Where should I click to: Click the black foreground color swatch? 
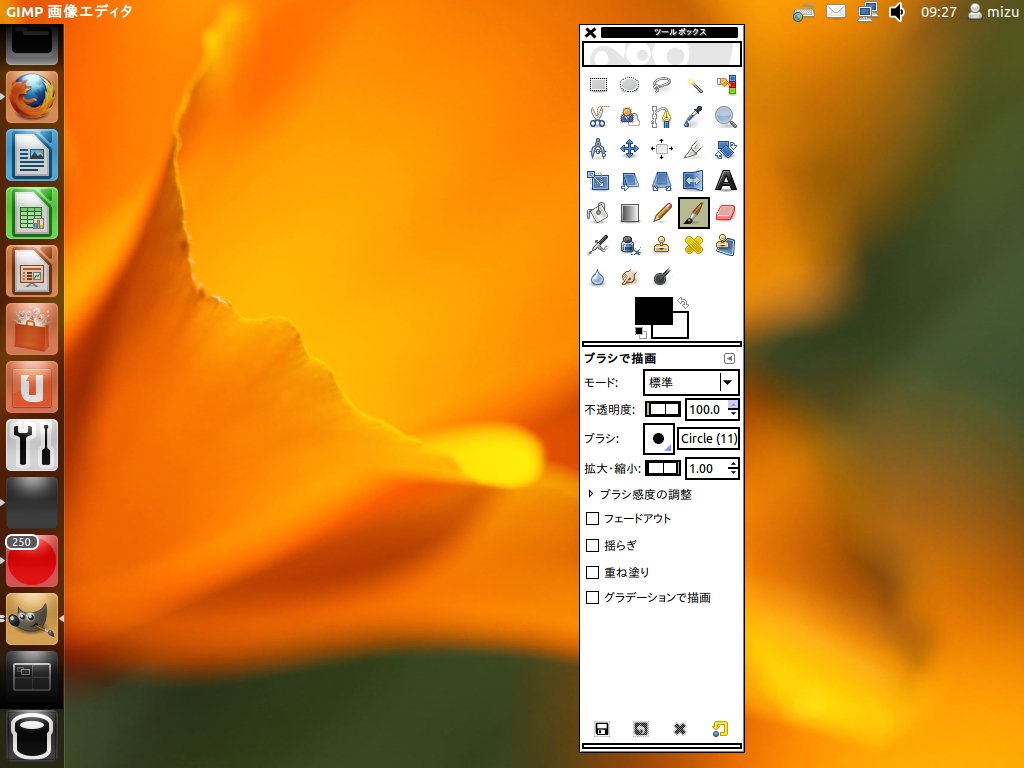pos(656,313)
